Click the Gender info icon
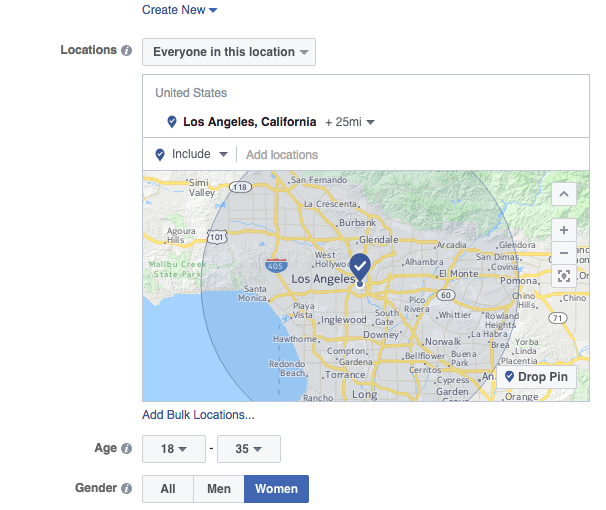Screen dimensions: 606x510 pyautogui.click(x=127, y=489)
